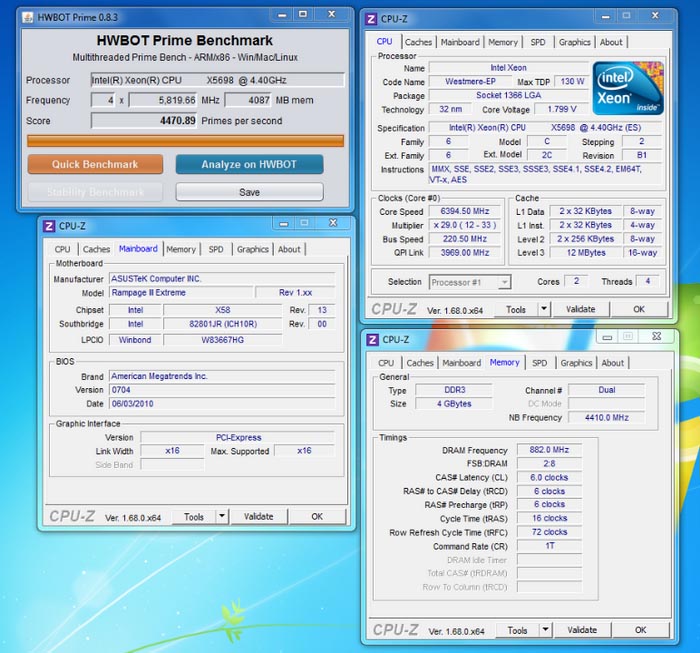Viewport: 700px width, 653px height.
Task: Click OK in the Memory CPU-Z window
Action: (x=641, y=630)
